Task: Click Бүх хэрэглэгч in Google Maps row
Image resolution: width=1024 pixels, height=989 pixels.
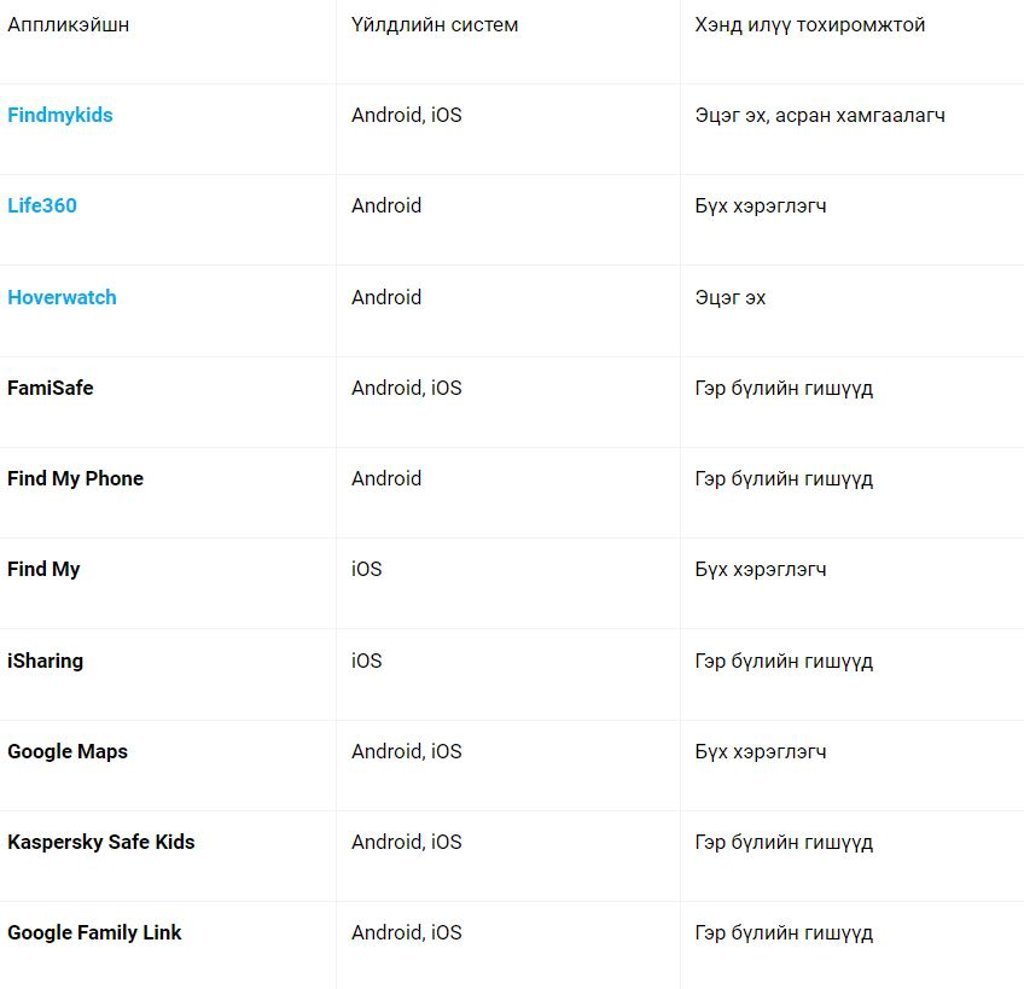Action: (760, 752)
